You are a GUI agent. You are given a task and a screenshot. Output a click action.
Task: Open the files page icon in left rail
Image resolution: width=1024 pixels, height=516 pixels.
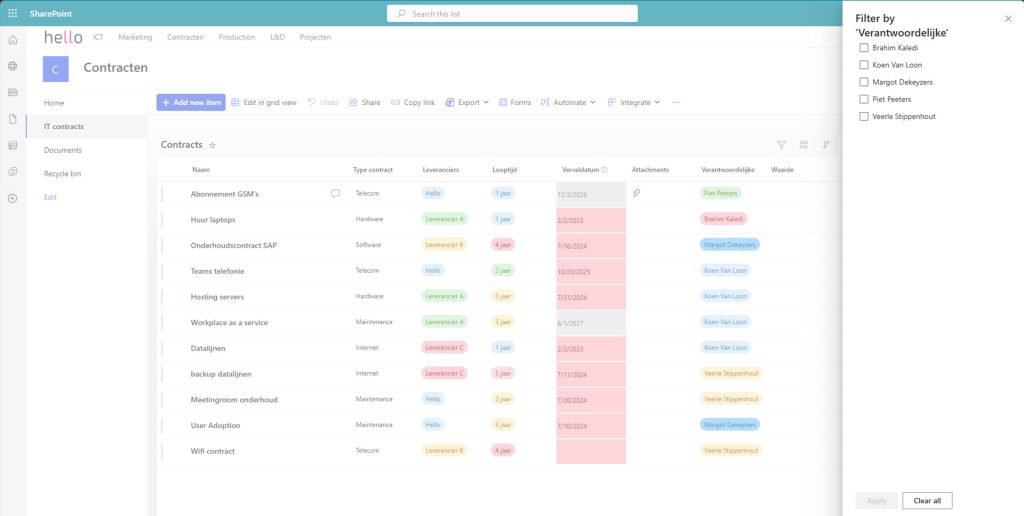coord(12,119)
